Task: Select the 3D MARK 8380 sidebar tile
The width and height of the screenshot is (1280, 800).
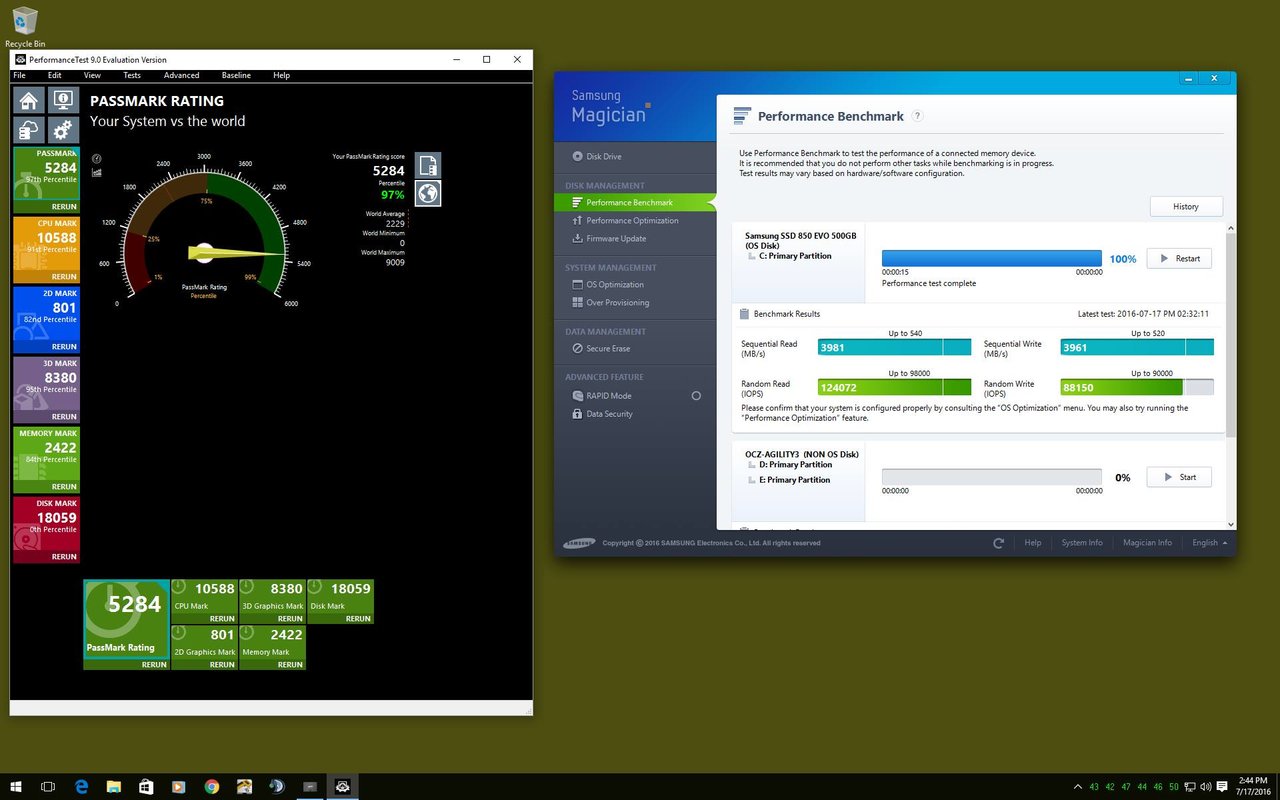Action: (46, 389)
